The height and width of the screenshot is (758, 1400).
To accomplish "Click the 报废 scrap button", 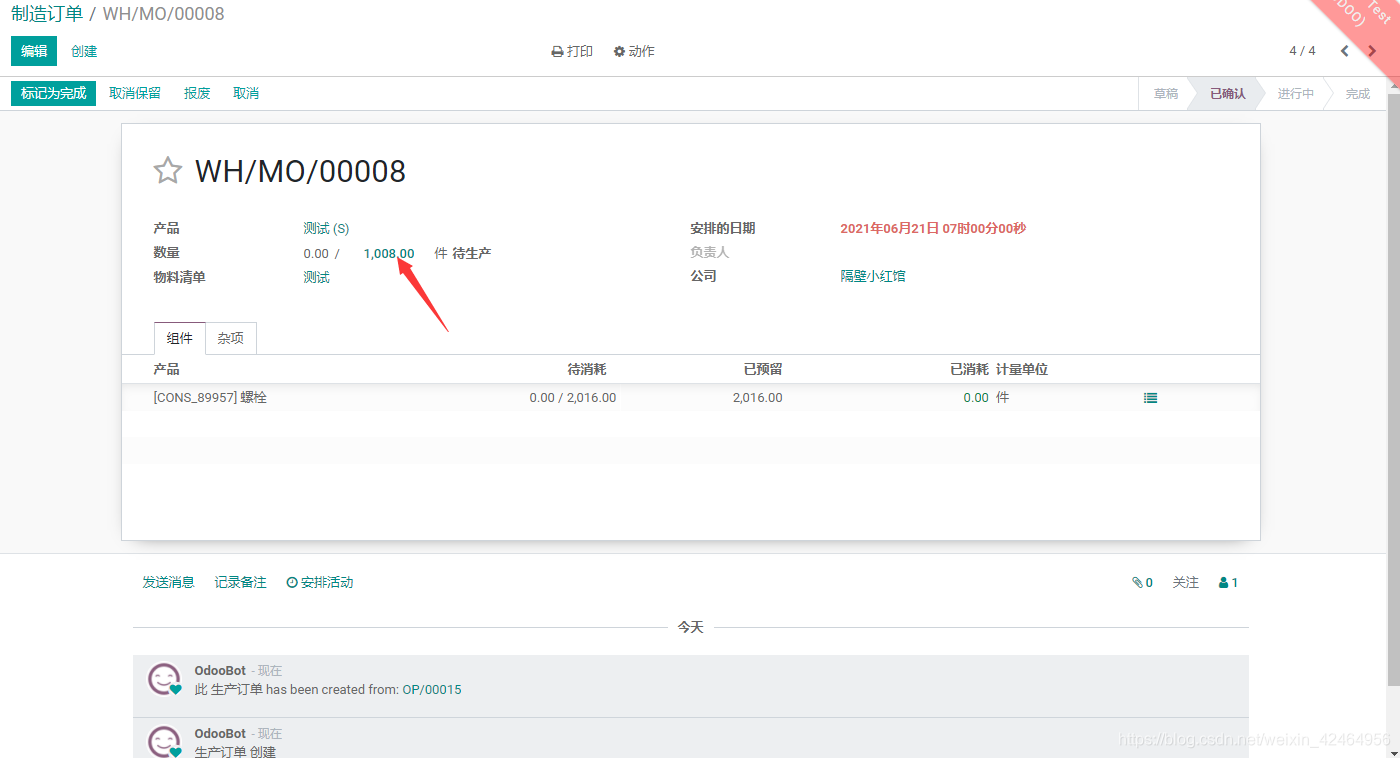I will click(x=197, y=93).
